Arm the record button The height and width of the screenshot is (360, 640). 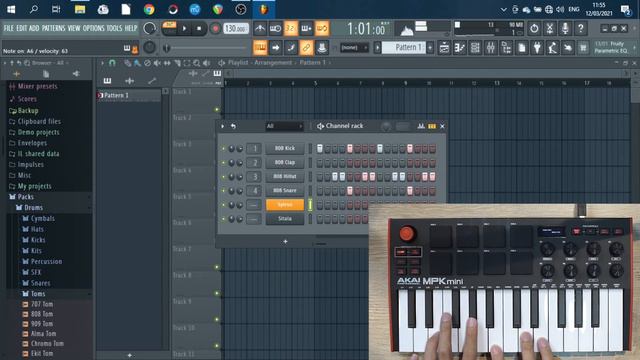(215, 29)
